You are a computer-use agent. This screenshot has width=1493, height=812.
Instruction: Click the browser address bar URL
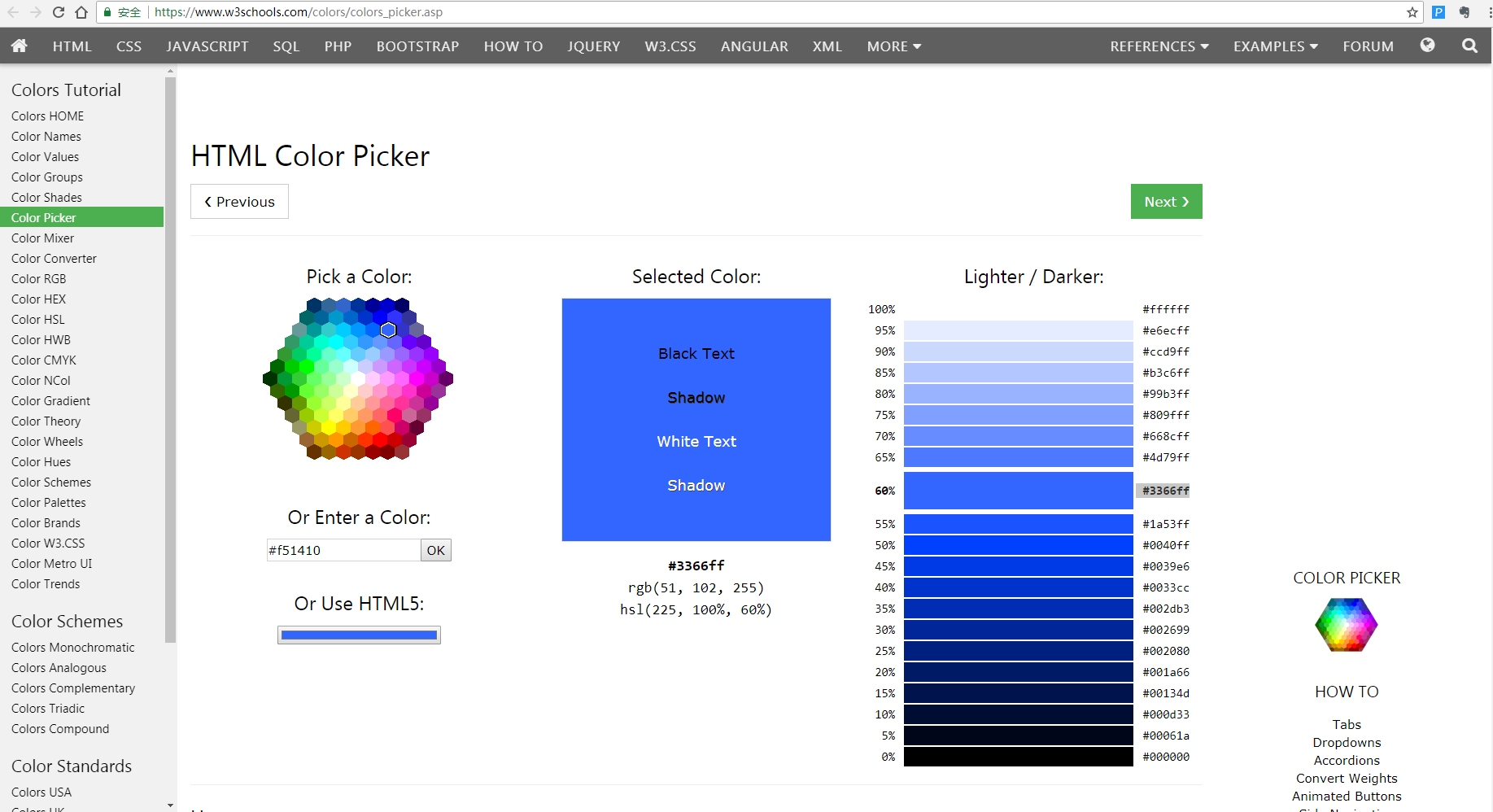click(299, 12)
